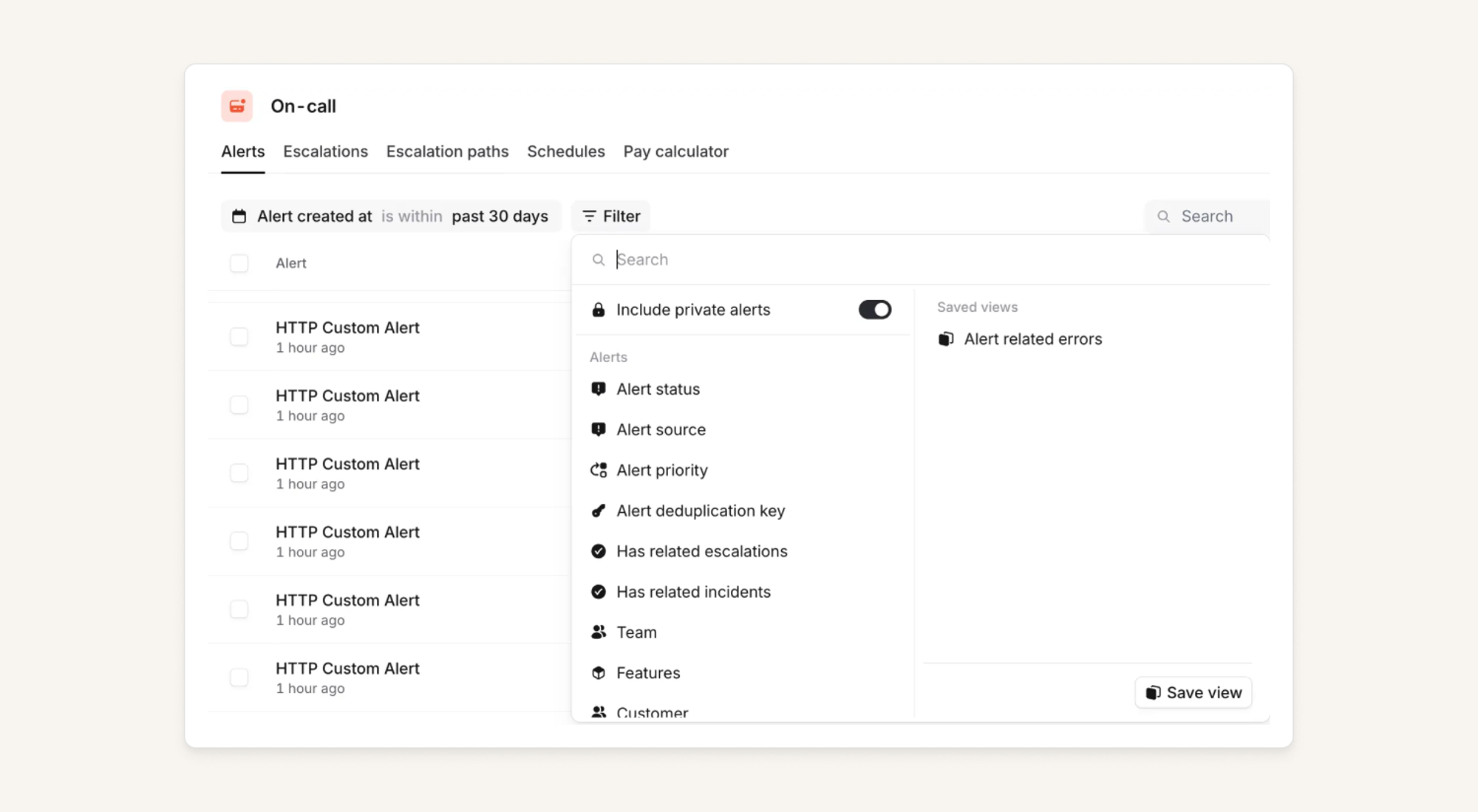Tick the first HTTP Custom Alert checkbox
Screen dimensions: 1478x812
tap(239, 337)
